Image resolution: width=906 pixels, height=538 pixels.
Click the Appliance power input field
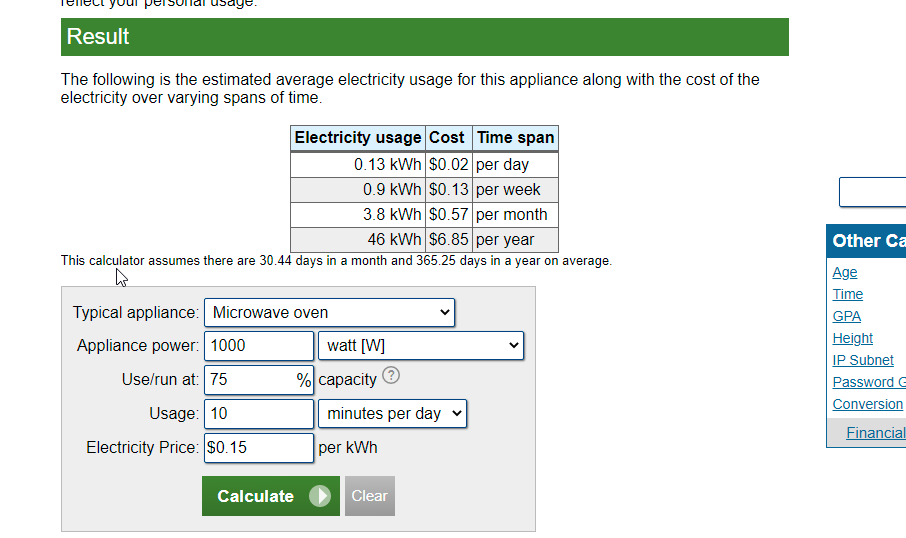pos(259,346)
